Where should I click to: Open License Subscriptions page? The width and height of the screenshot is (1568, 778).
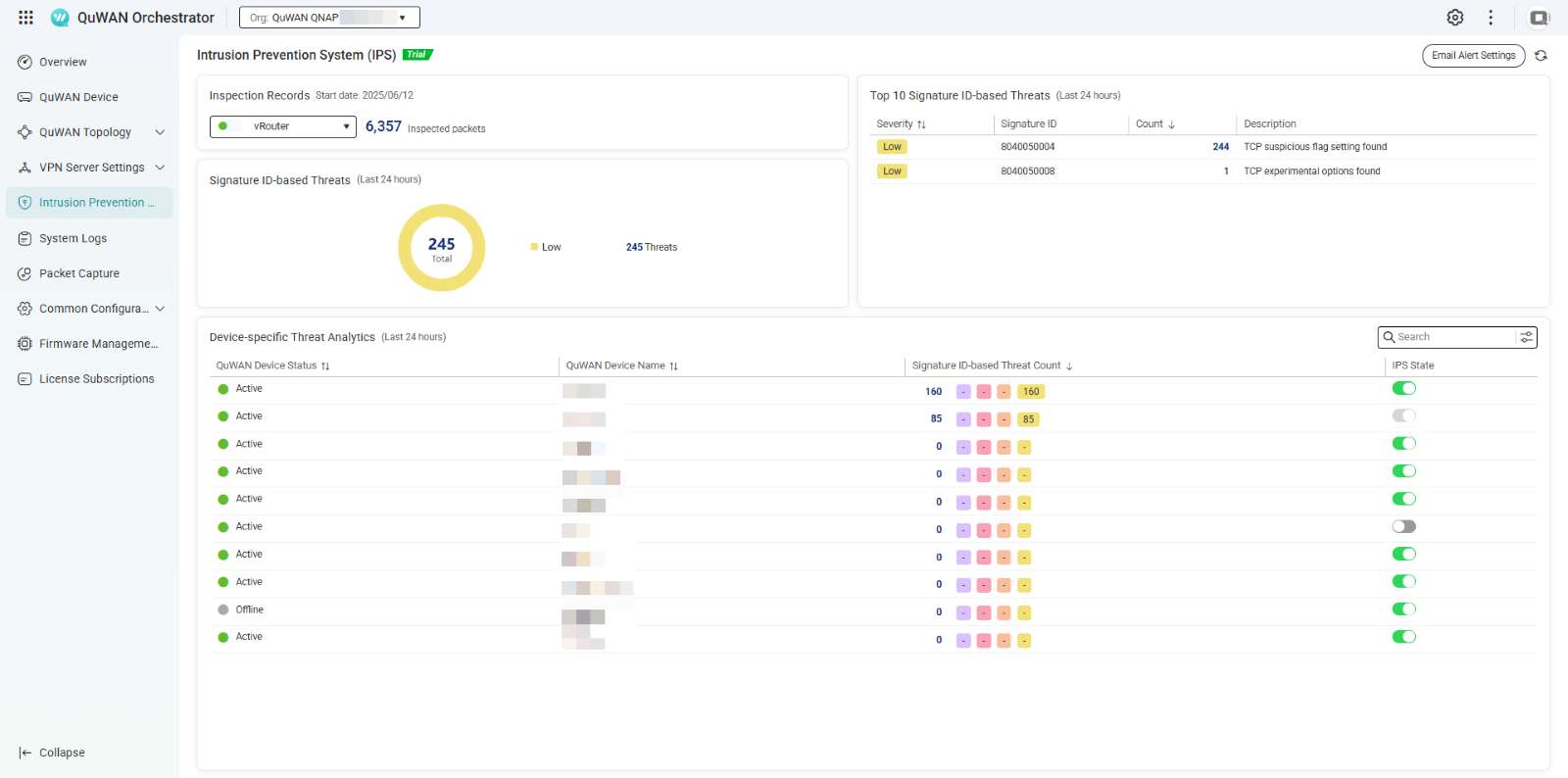(97, 379)
